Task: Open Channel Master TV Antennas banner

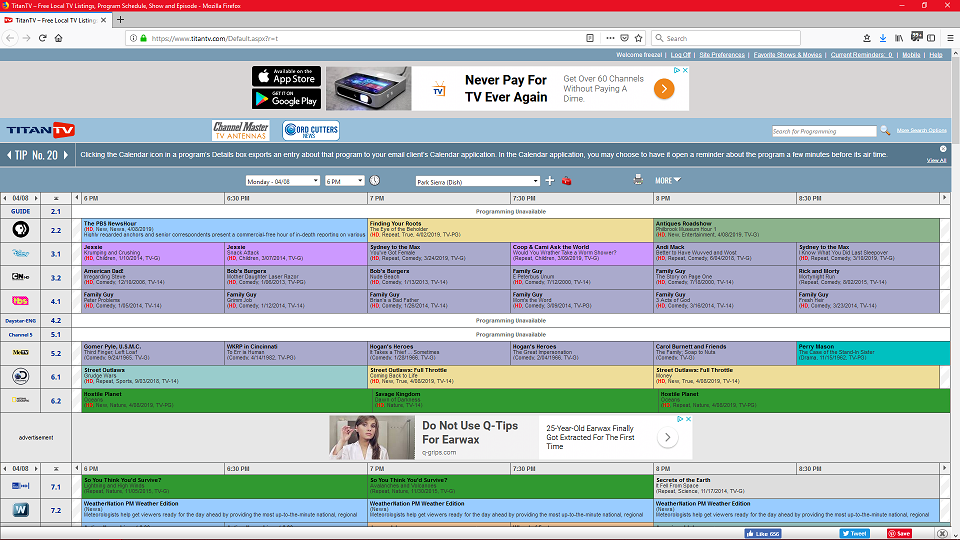Action: 241,130
